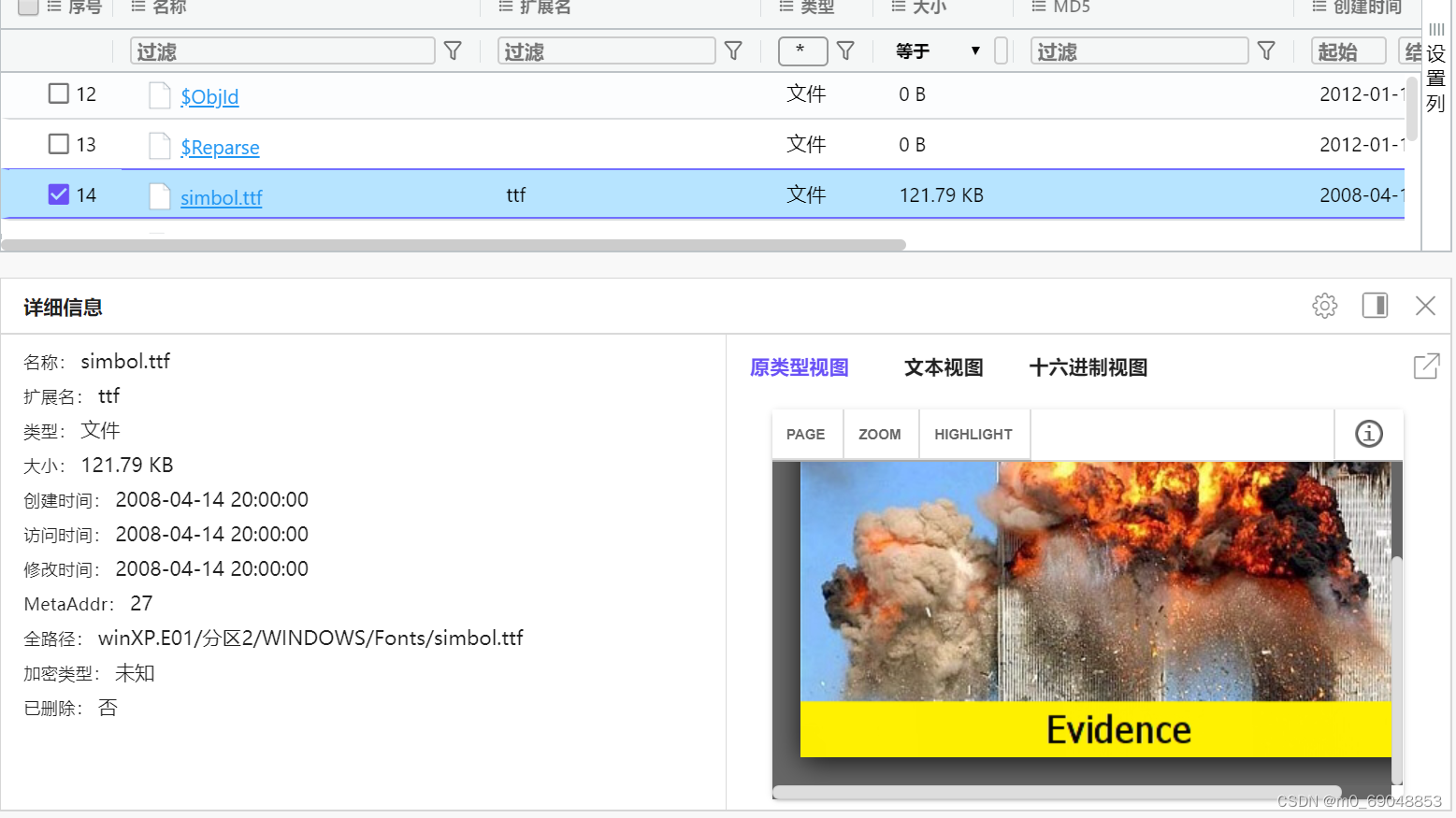The width and height of the screenshot is (1456, 818).
Task: Click the size value input field
Action: 1001,50
